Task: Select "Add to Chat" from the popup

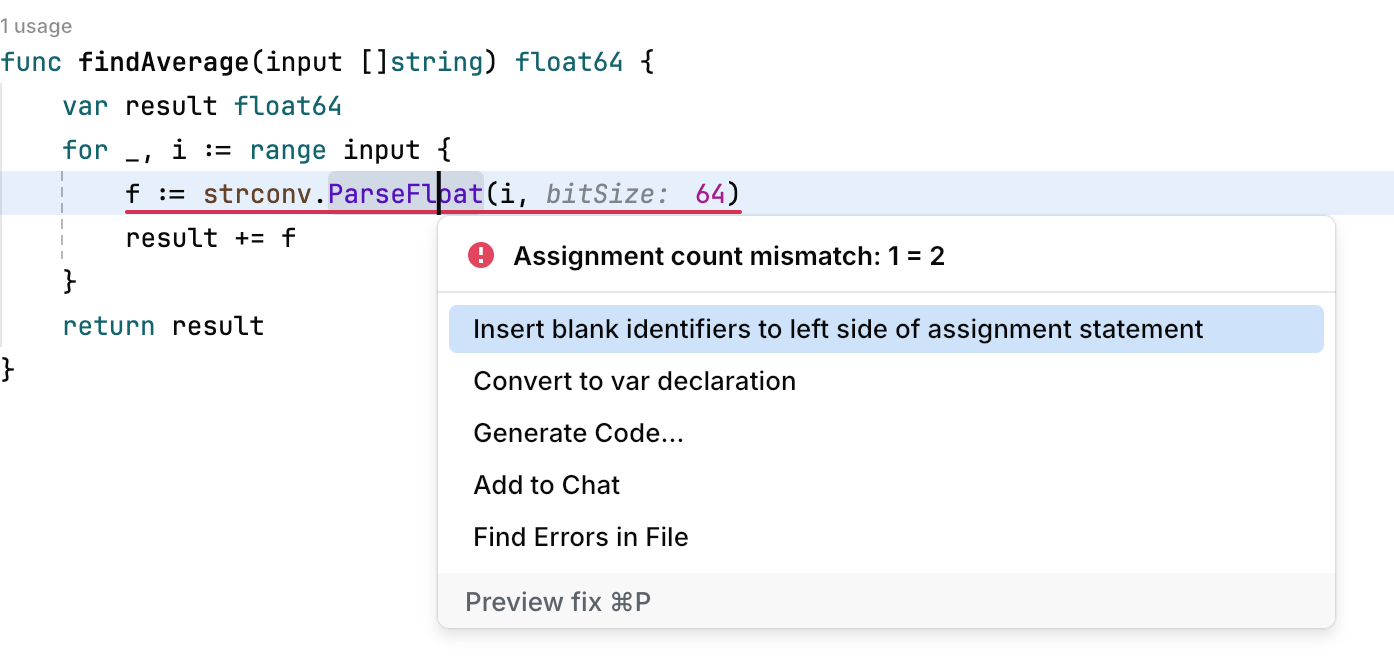Action: pyautogui.click(x=546, y=484)
